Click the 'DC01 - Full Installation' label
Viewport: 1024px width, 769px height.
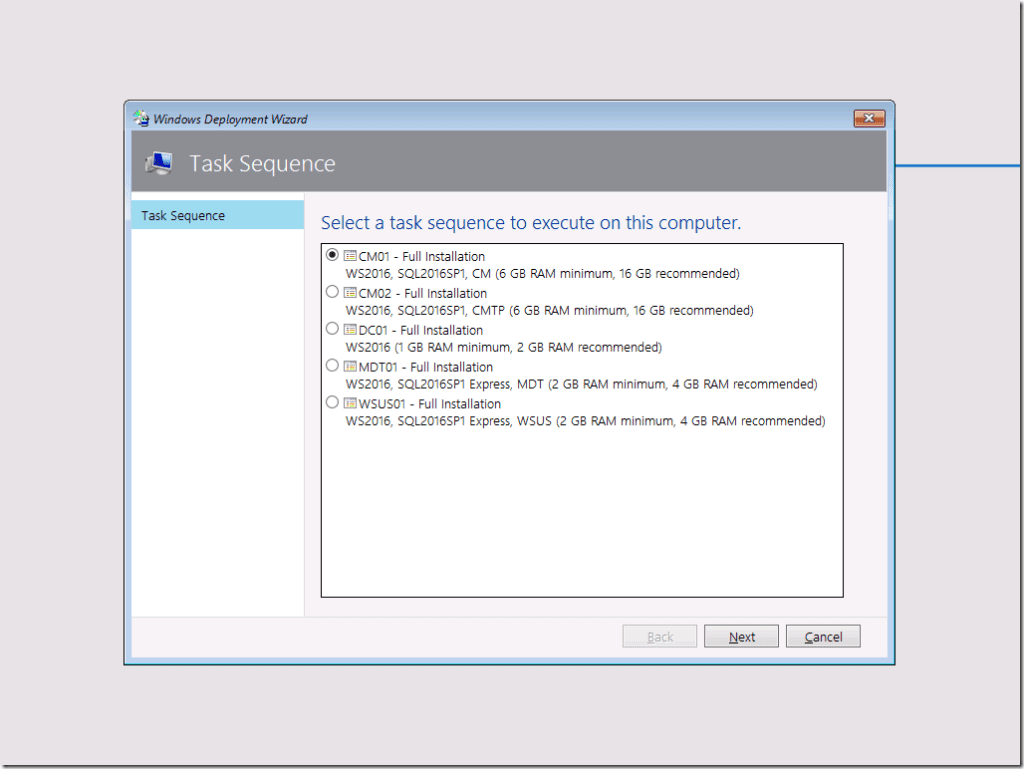click(421, 330)
